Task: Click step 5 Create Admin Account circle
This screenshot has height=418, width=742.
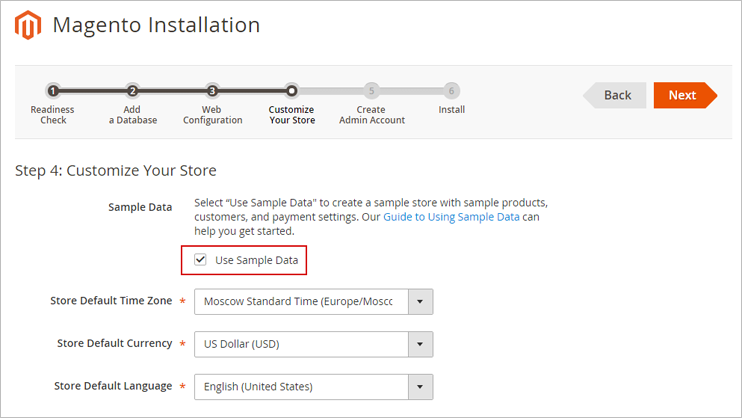Action: coord(371,90)
